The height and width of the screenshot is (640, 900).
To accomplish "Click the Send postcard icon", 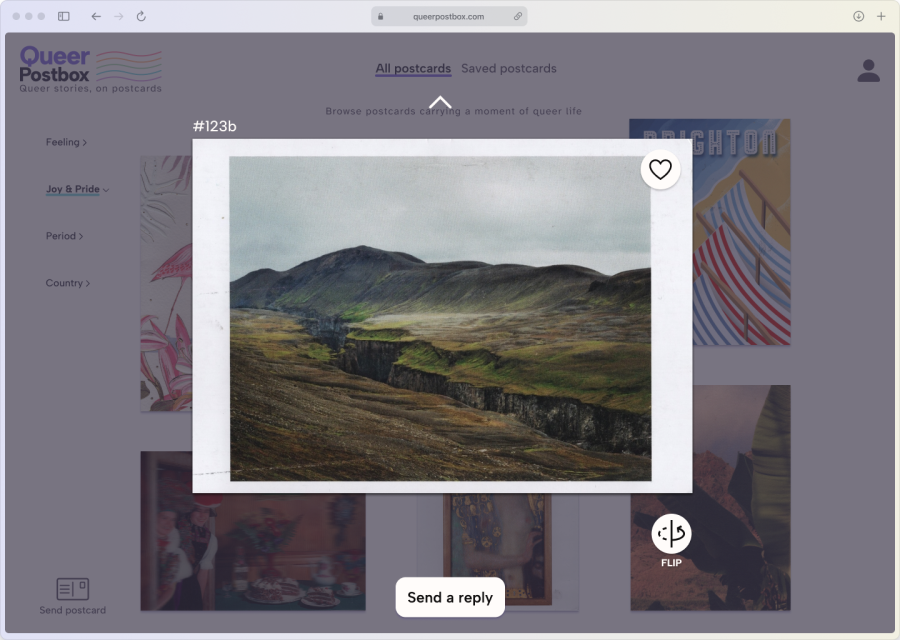I will [72, 588].
